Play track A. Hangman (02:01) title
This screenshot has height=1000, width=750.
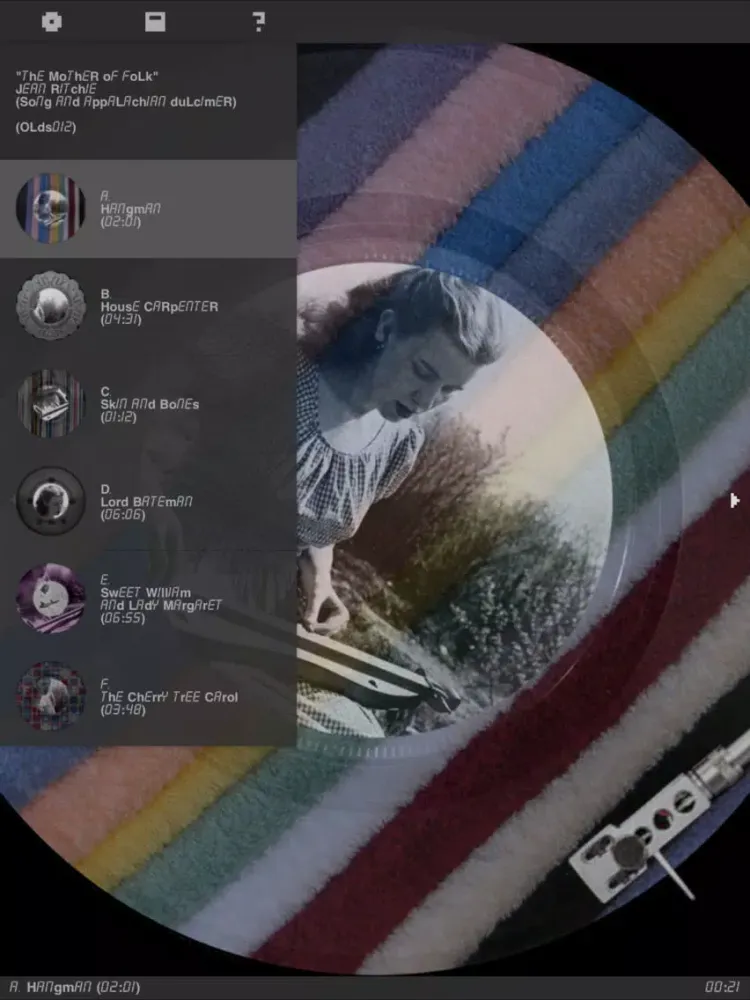click(x=131, y=209)
